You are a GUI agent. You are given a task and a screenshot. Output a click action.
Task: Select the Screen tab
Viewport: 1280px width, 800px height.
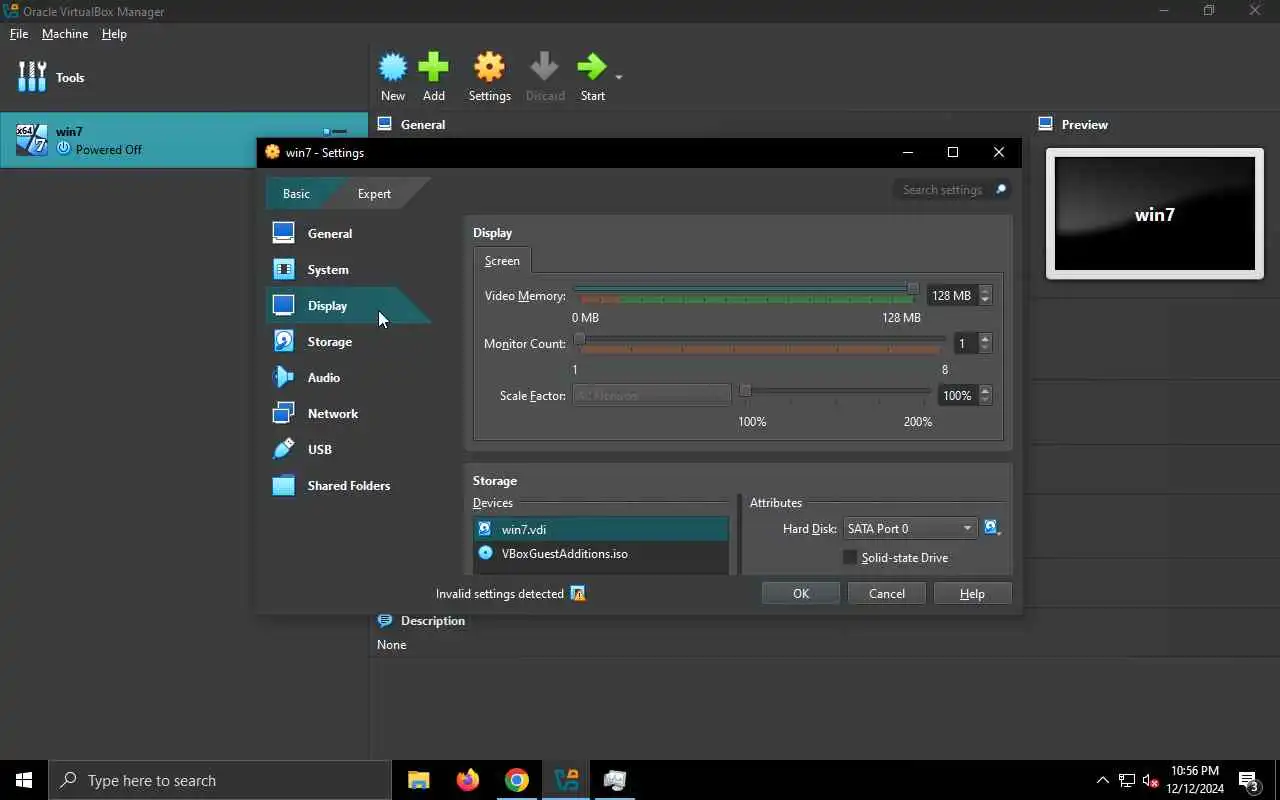click(x=502, y=260)
